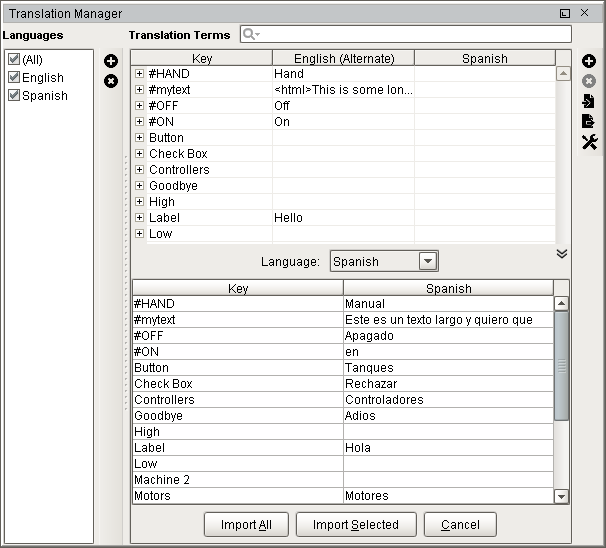Click the add translation term icon

[589, 62]
